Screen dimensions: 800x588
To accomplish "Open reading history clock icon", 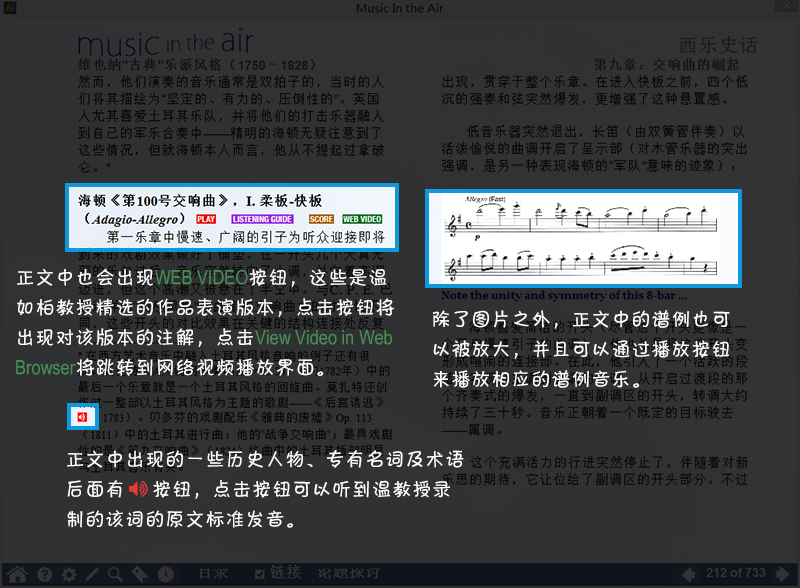I will tap(165, 575).
